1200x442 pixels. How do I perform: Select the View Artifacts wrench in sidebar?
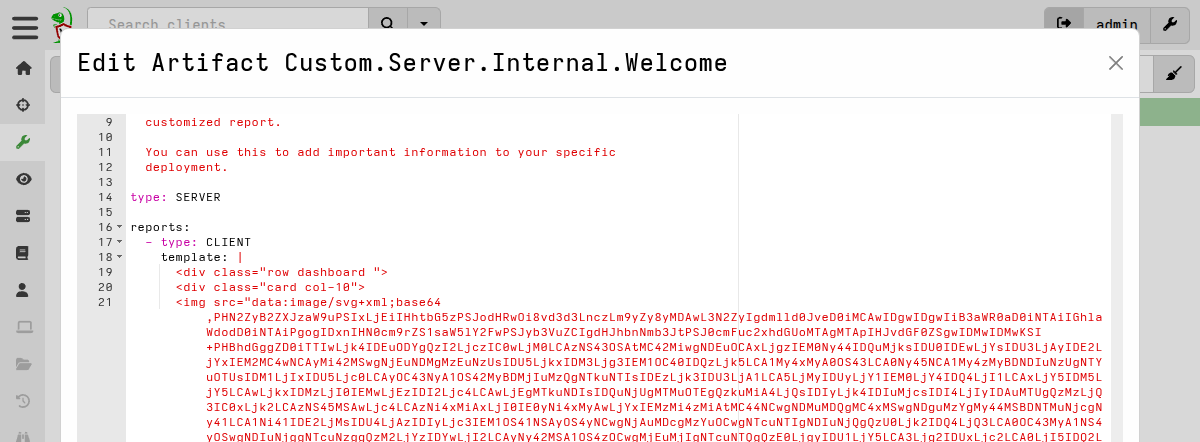click(x=25, y=142)
